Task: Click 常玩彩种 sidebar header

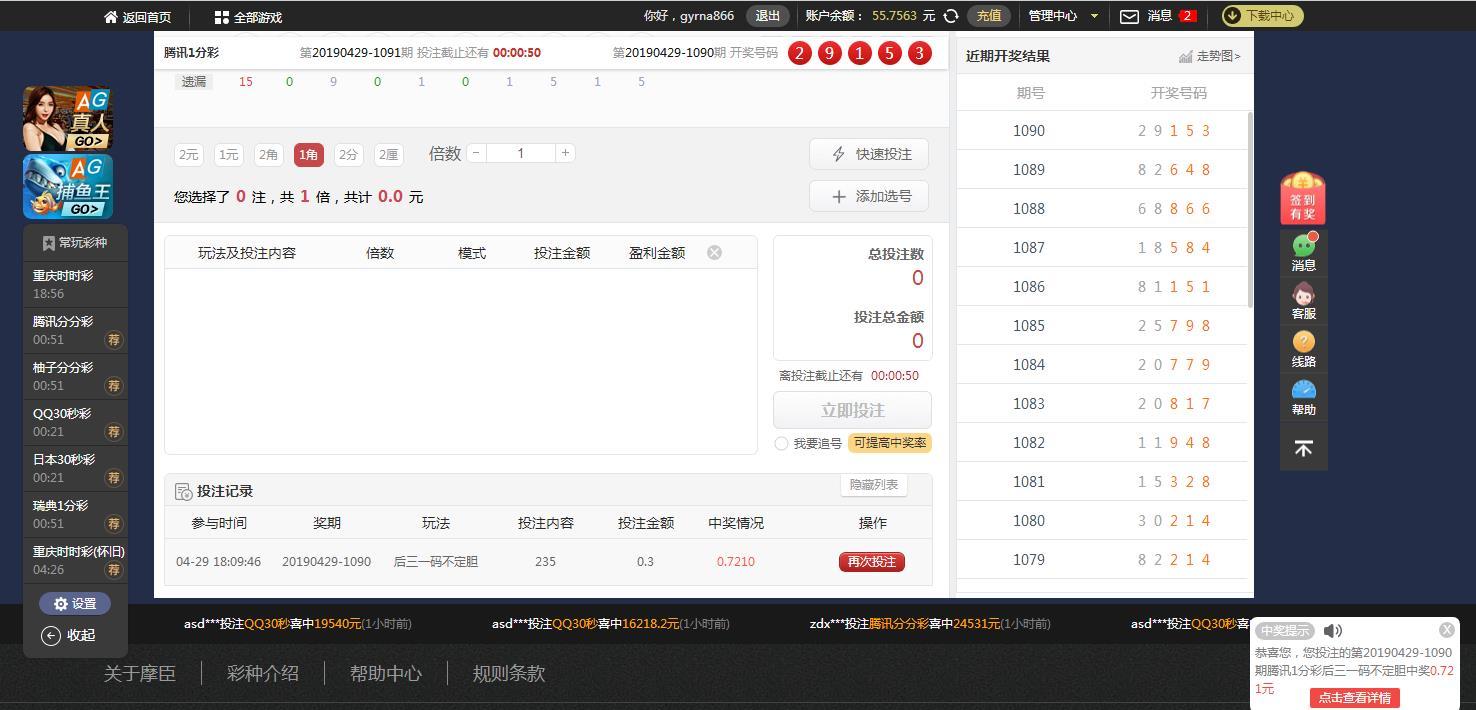Action: (76, 243)
